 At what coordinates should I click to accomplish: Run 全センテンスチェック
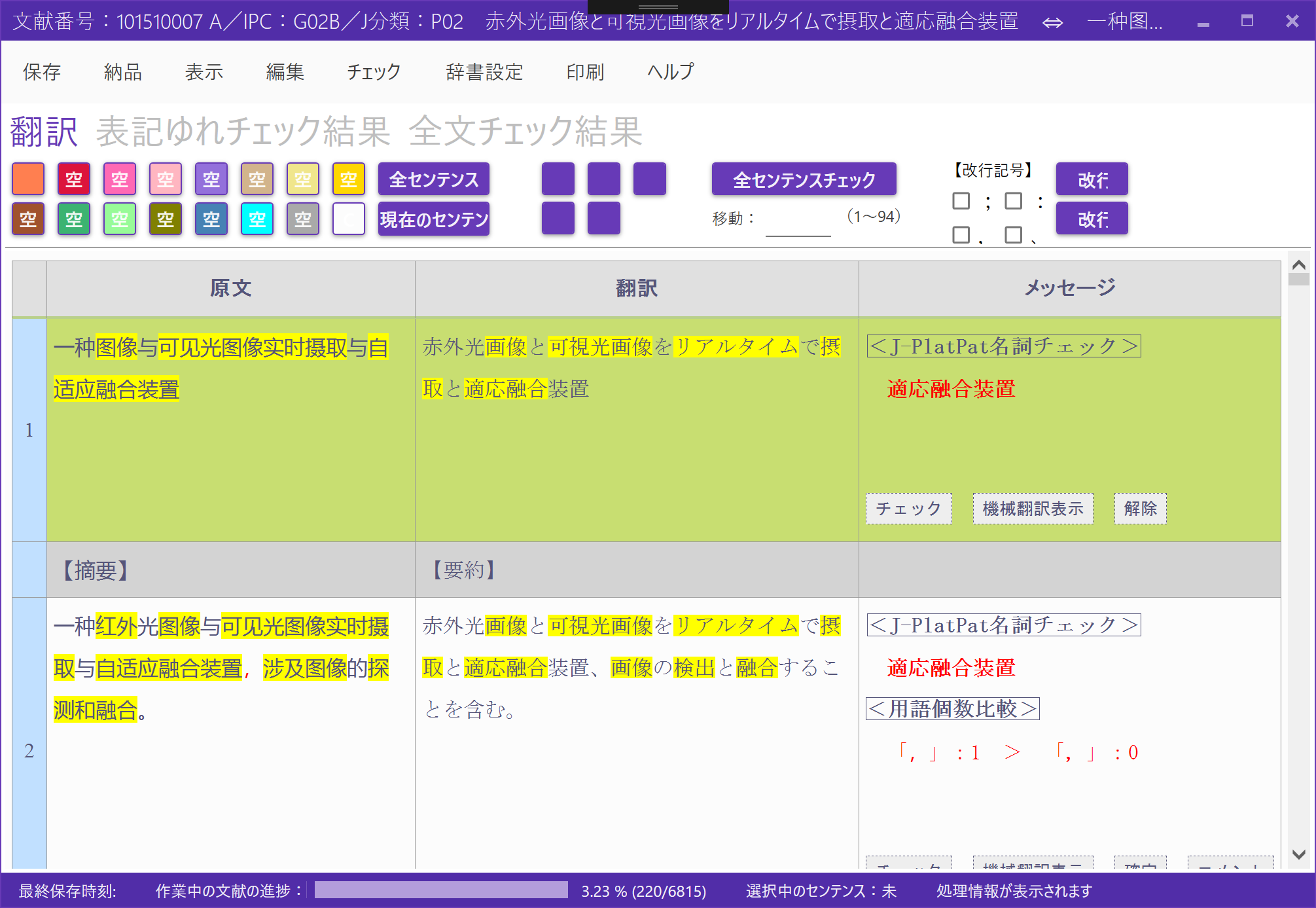tap(804, 179)
